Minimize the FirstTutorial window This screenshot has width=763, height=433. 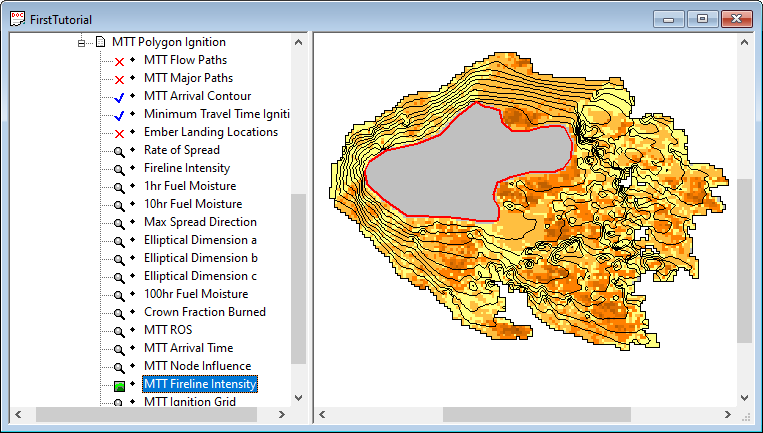tap(669, 19)
